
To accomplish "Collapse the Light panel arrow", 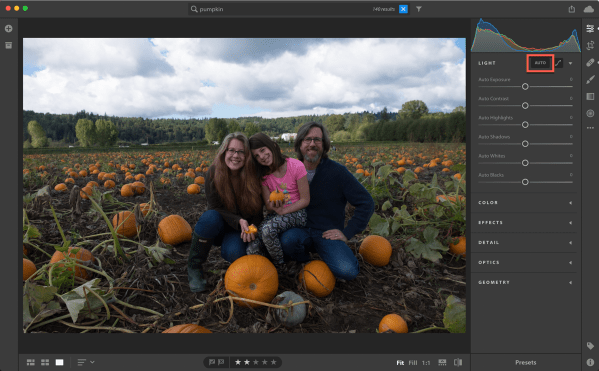I will coord(570,63).
